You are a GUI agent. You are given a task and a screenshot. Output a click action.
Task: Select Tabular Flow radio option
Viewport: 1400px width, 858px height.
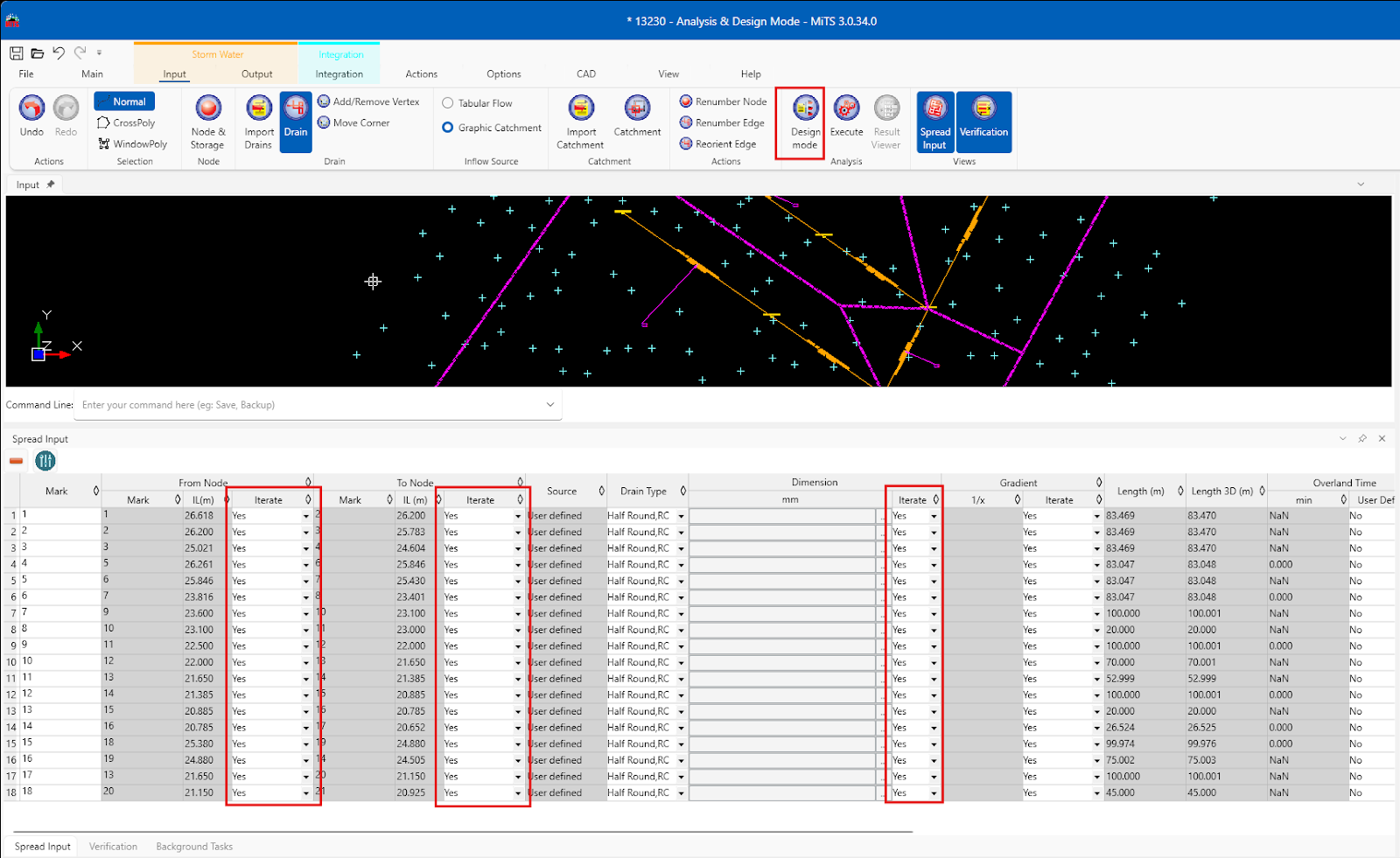(478, 103)
